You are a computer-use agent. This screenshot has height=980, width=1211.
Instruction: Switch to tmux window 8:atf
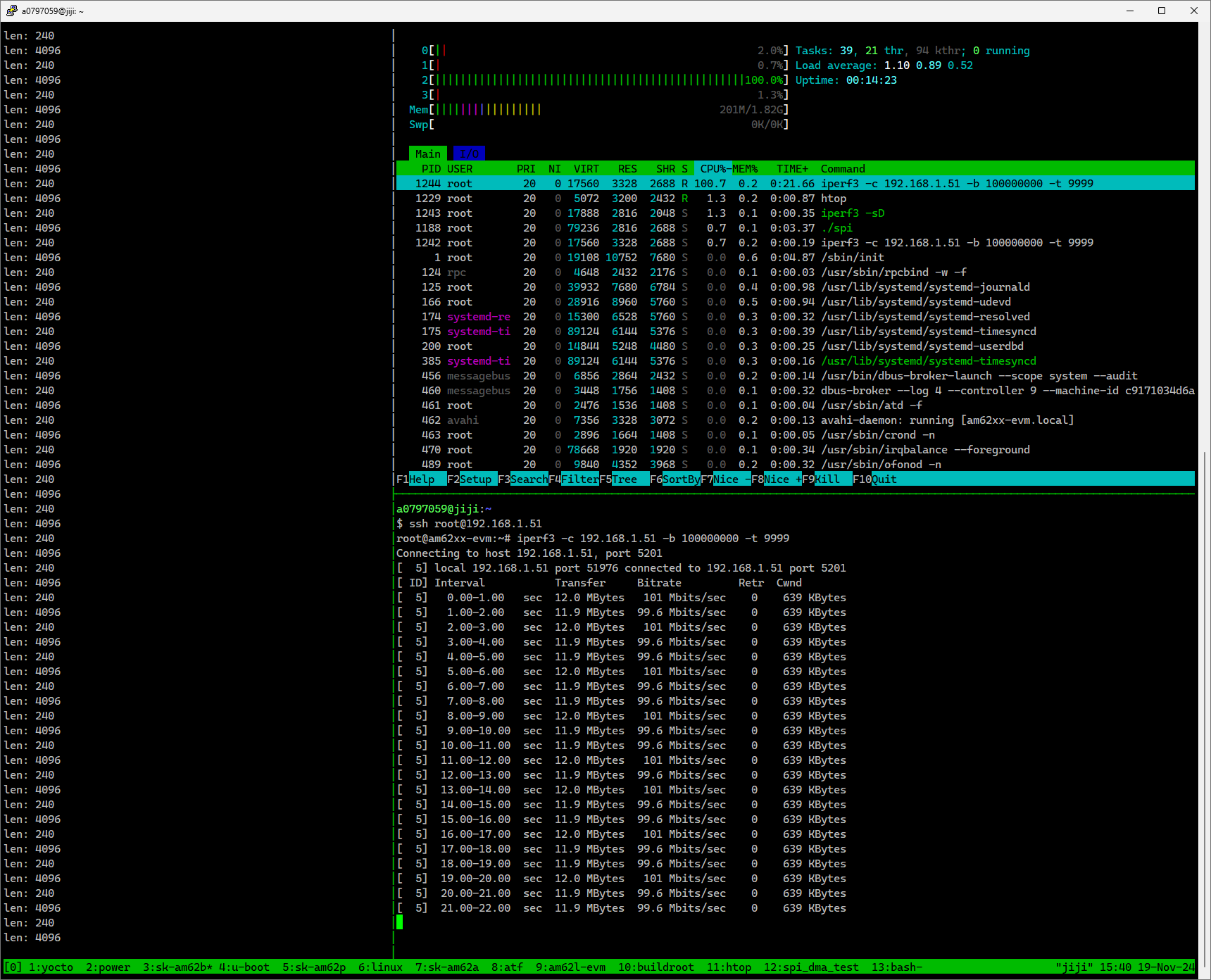pos(507,967)
